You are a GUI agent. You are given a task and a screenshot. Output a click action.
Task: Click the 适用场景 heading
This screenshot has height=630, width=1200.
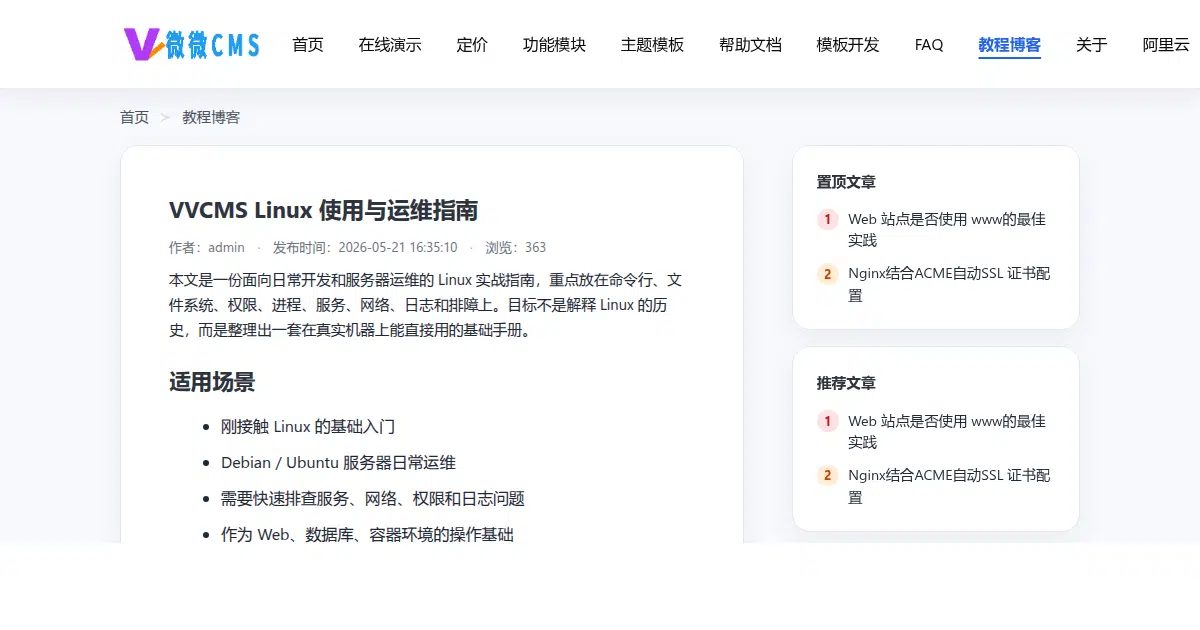pyautogui.click(x=212, y=382)
